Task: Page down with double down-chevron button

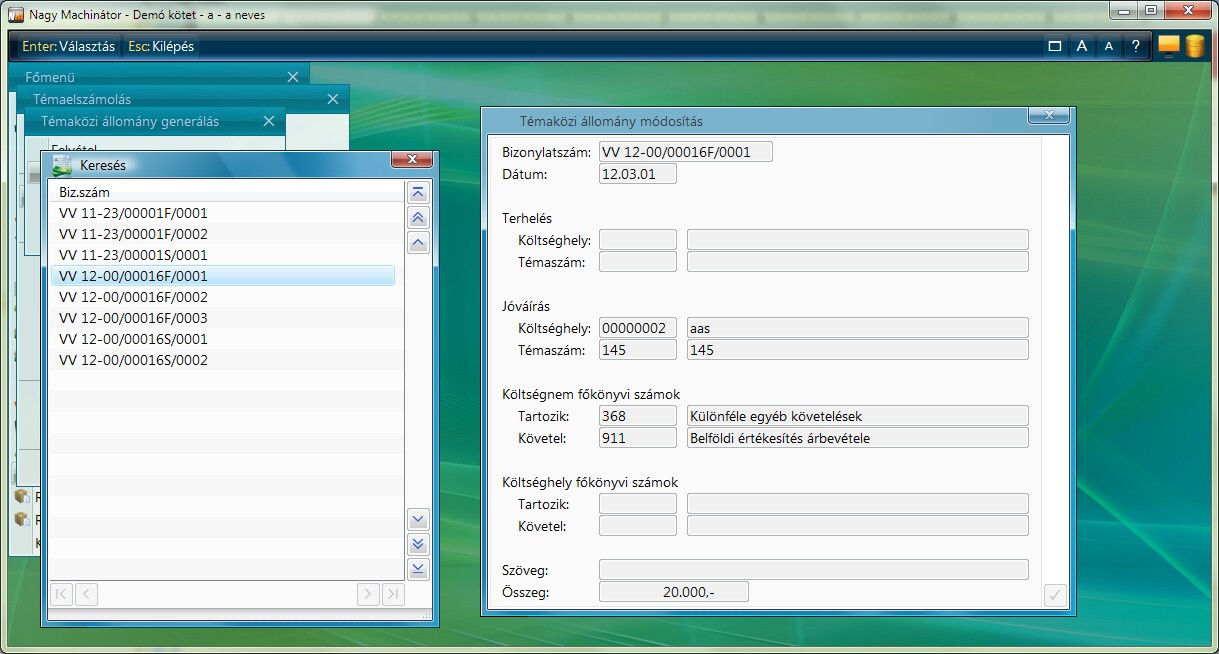Action: click(x=419, y=544)
